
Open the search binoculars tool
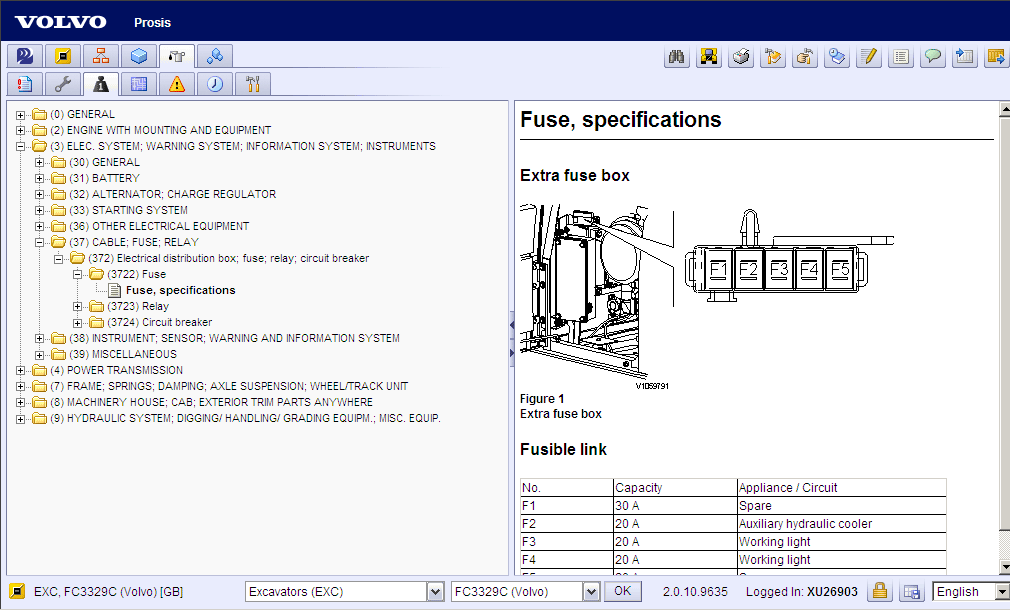[x=676, y=56]
